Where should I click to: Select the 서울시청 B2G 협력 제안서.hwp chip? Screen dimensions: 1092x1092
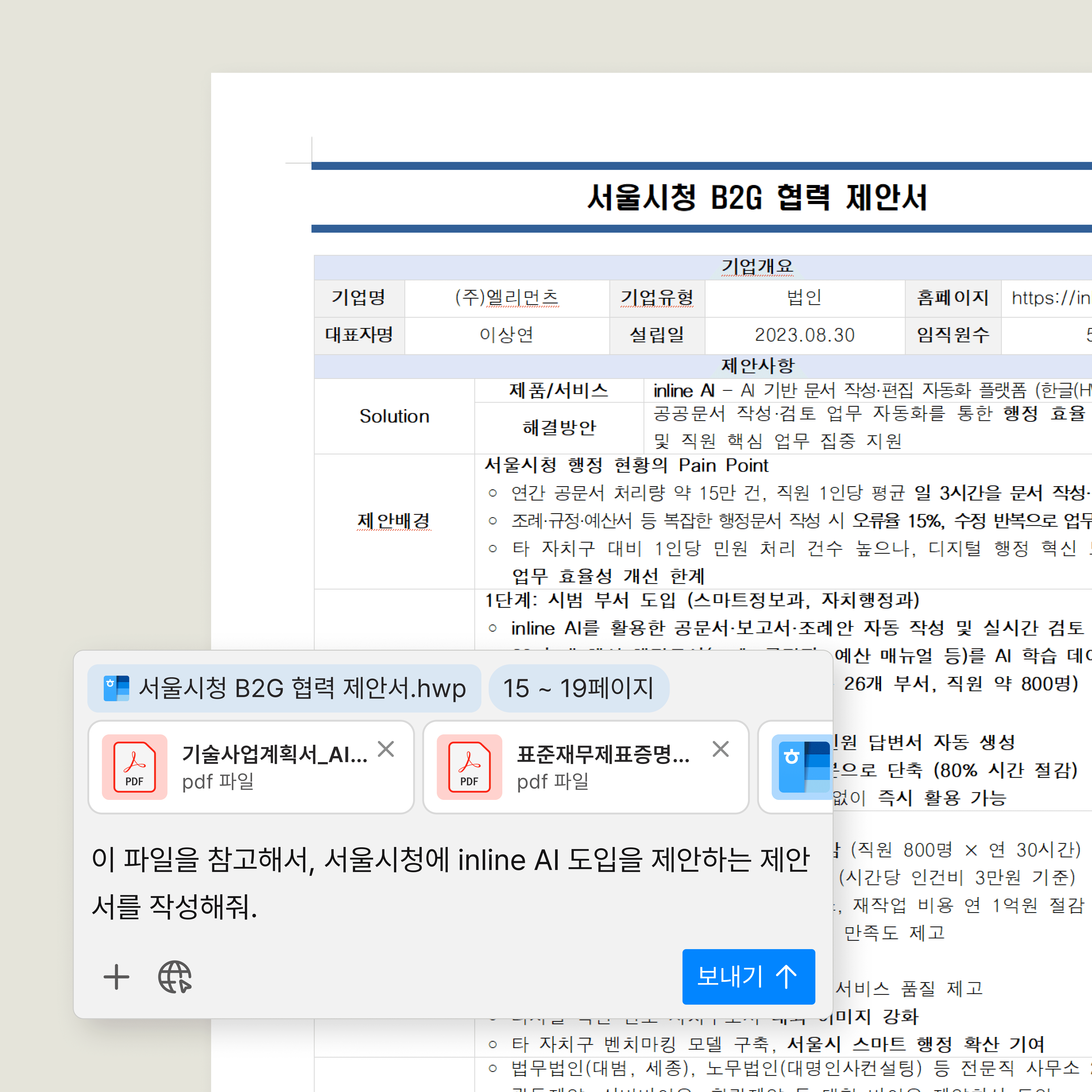point(284,688)
